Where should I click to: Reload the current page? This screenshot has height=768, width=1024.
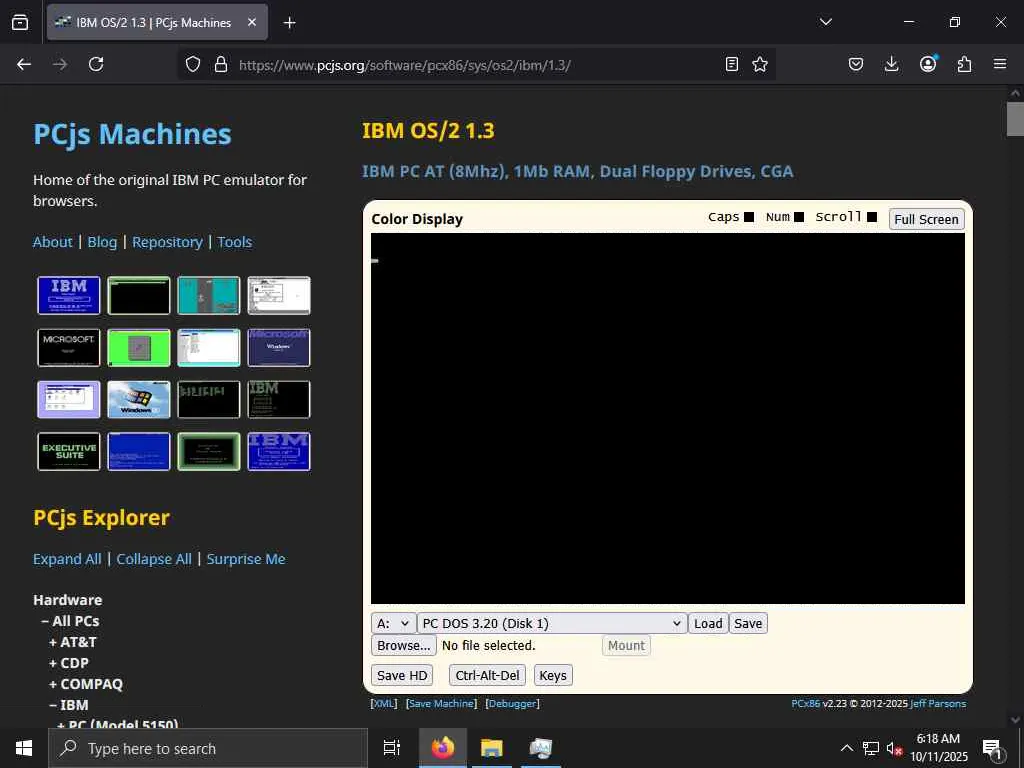pos(96,64)
